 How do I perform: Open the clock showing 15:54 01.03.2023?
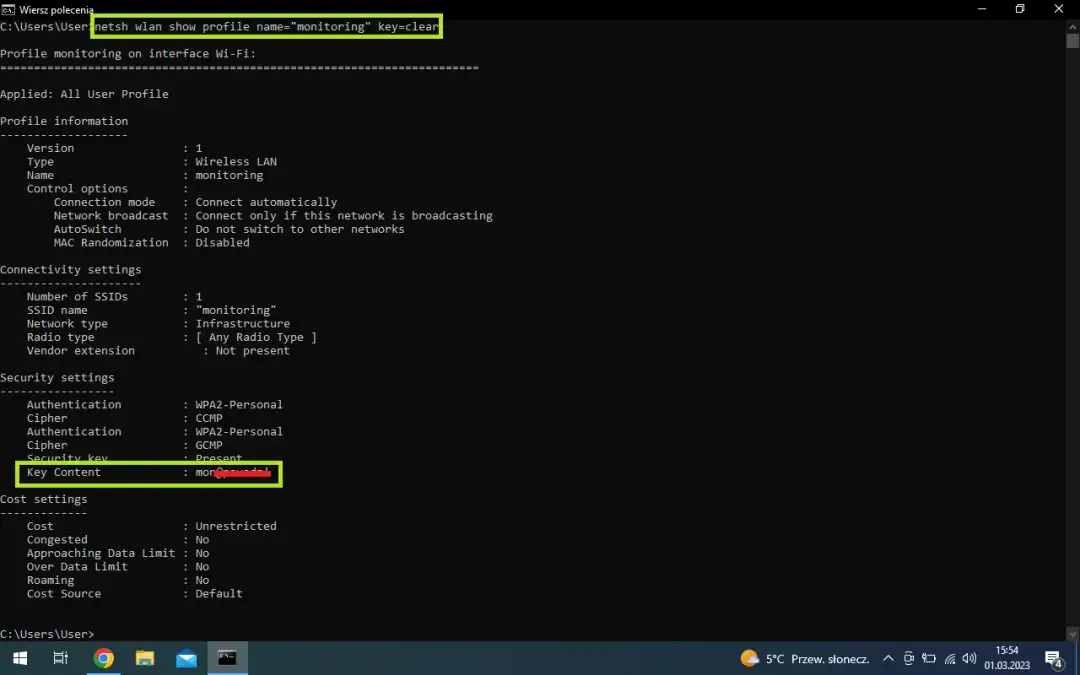pyautogui.click(x=1007, y=658)
